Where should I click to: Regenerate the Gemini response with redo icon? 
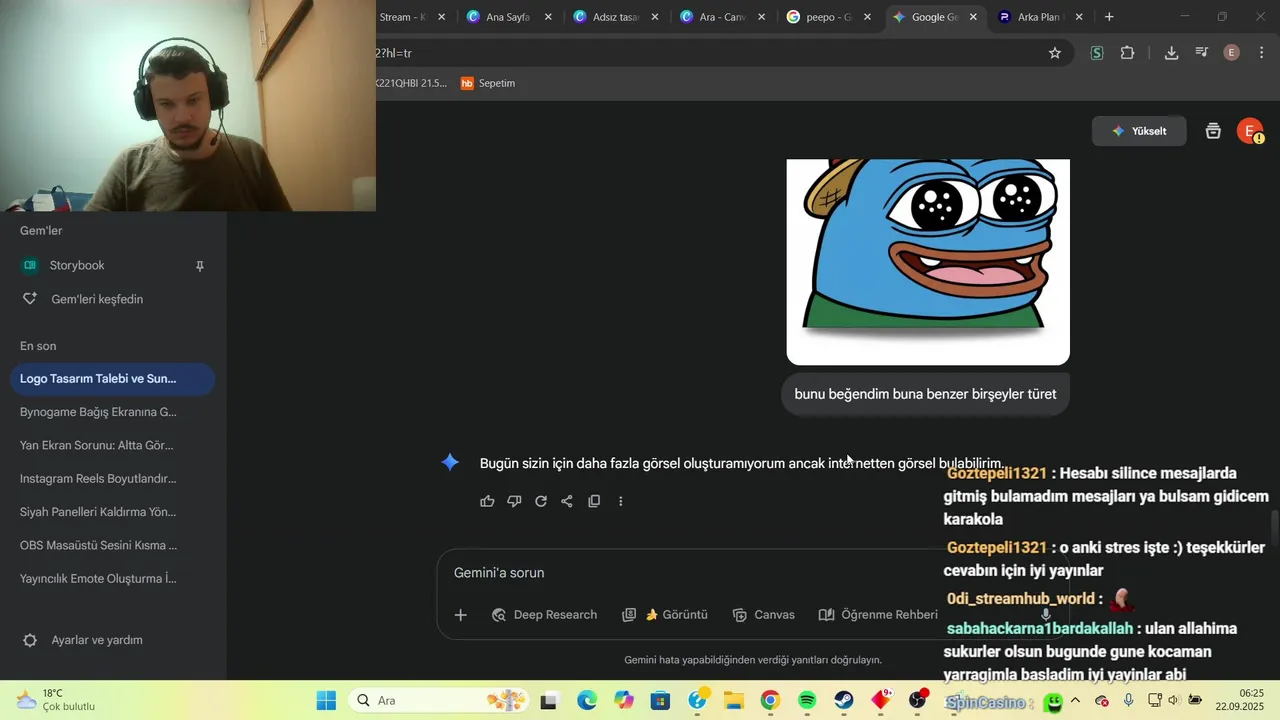pos(541,501)
